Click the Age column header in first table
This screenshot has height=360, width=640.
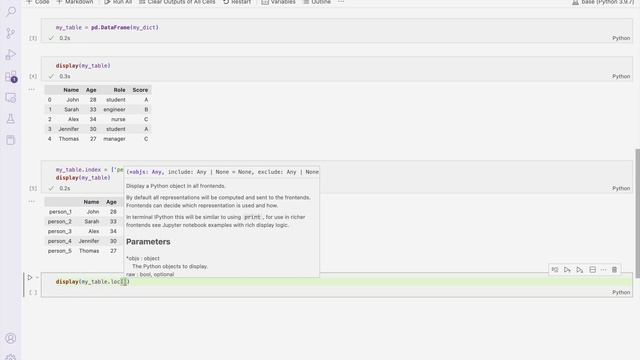[91, 90]
